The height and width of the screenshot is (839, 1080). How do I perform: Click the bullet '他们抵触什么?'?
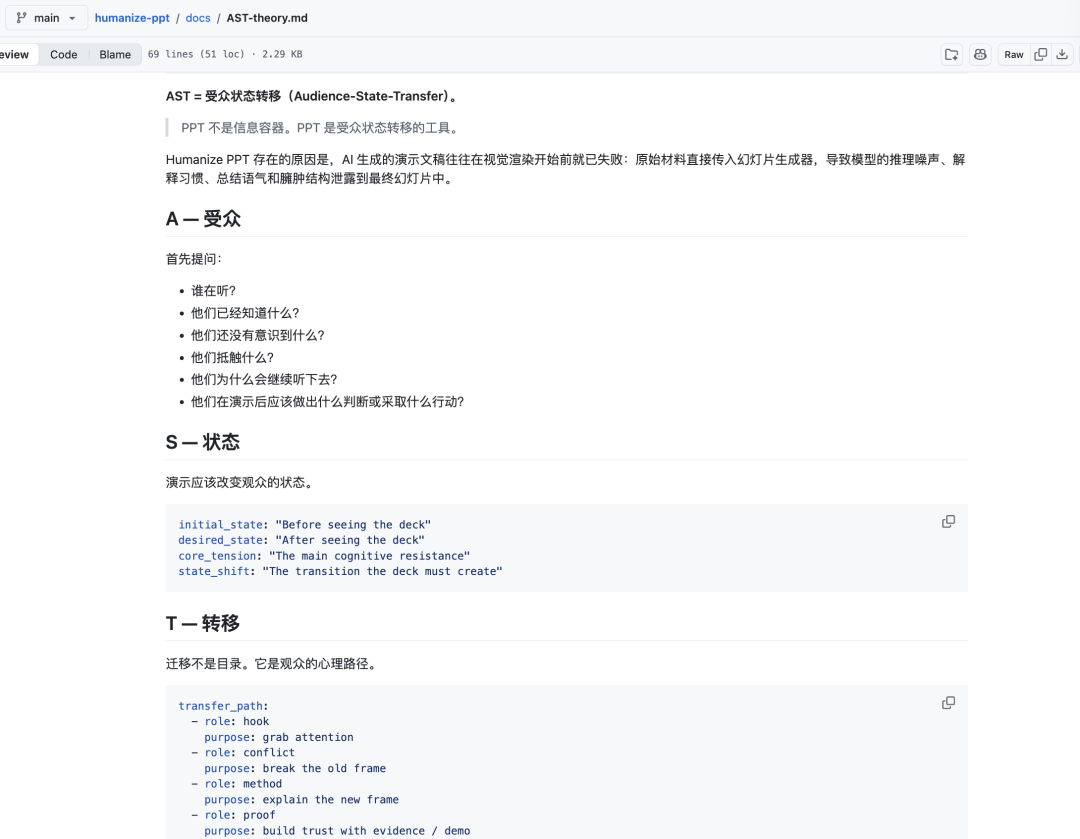(232, 358)
